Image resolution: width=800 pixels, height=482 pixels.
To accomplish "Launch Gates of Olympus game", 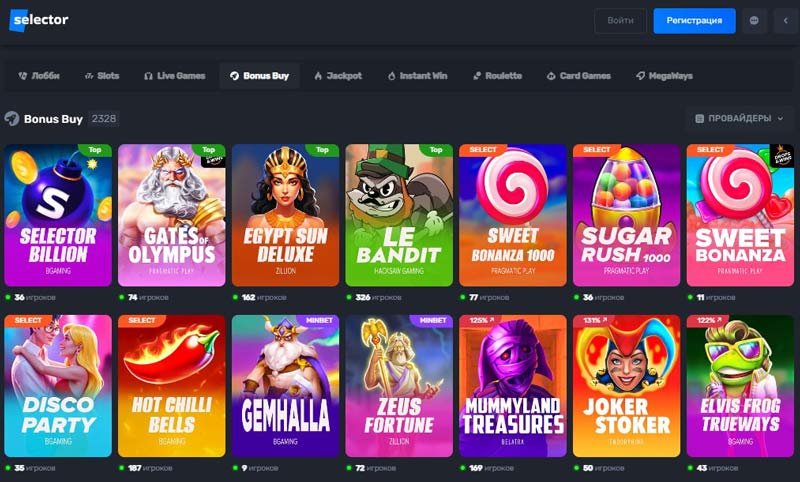I will (x=171, y=215).
